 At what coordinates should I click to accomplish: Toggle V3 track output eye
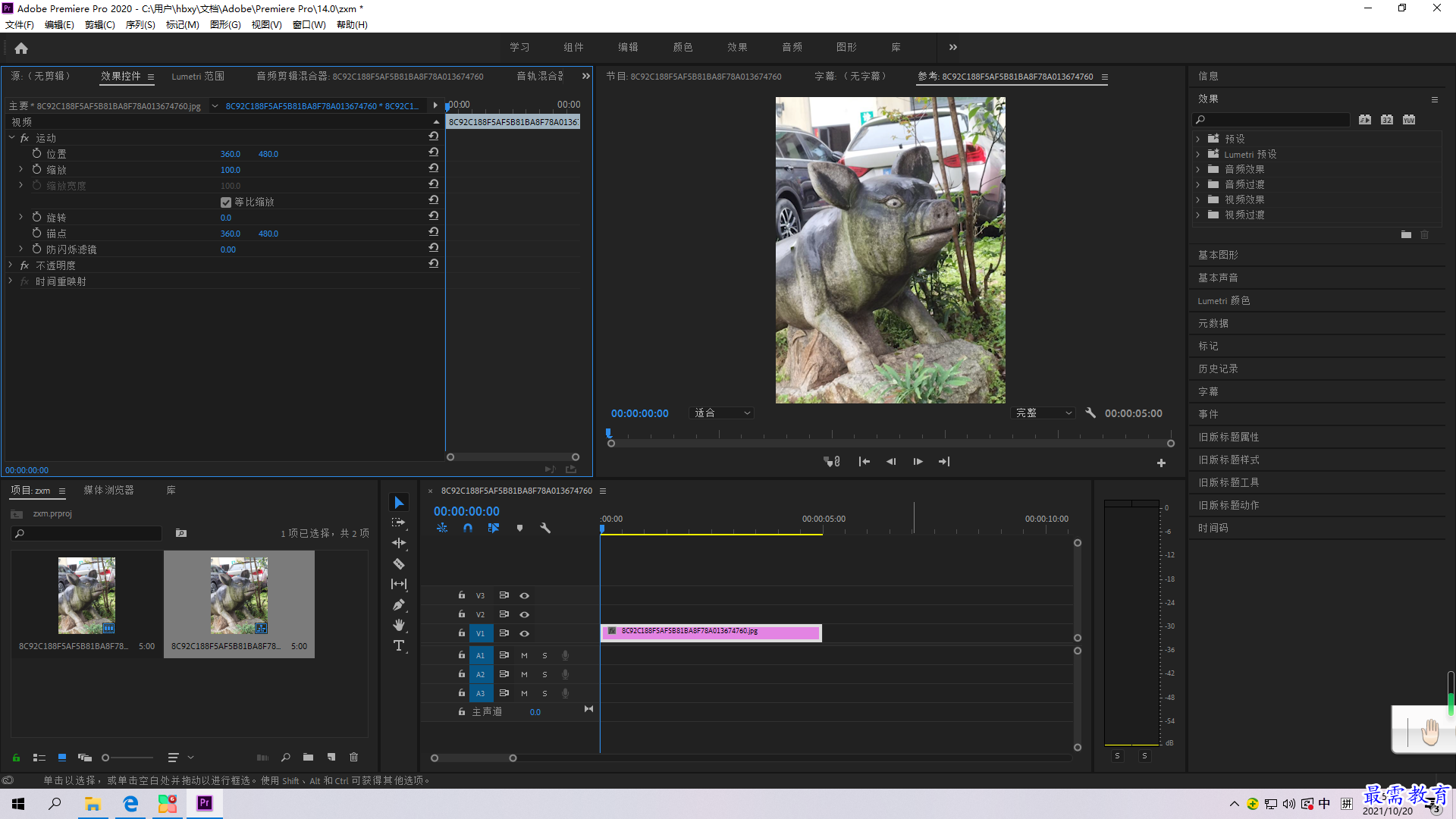[x=524, y=595]
